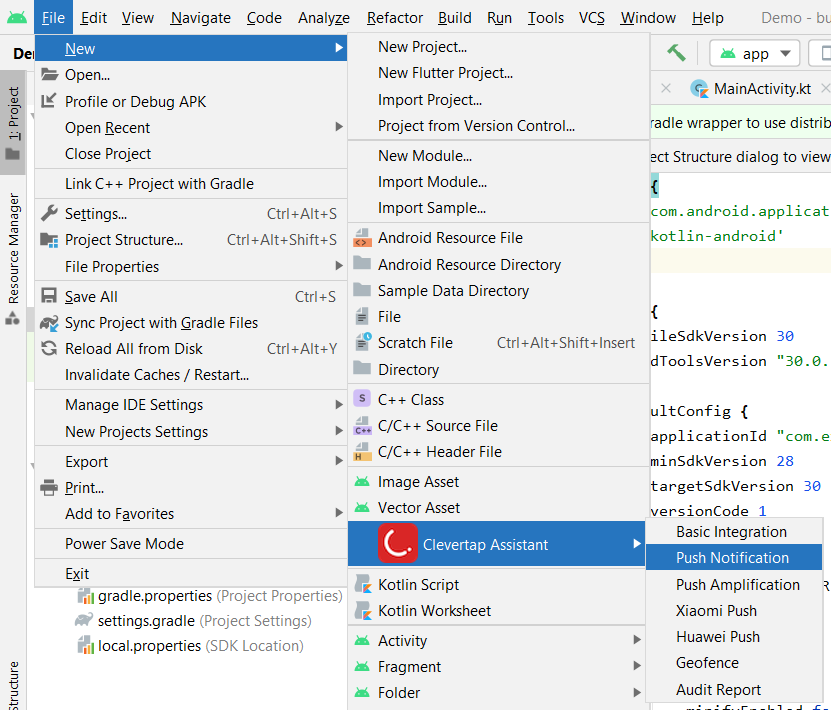This screenshot has width=831, height=710.
Task: Click the Profile or Debug APK icon
Action: click(x=49, y=101)
